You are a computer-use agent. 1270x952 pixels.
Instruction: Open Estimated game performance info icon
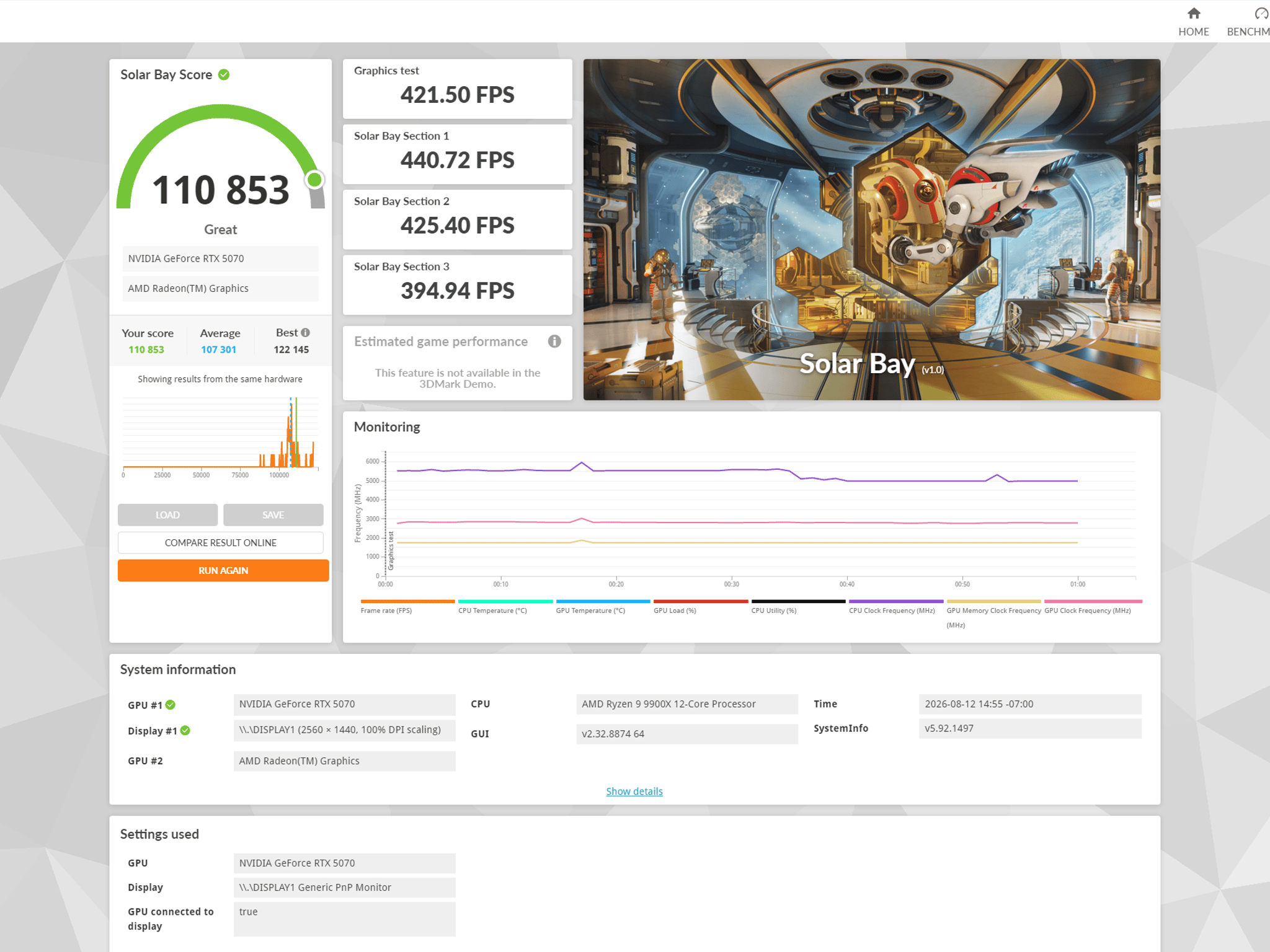tap(554, 342)
